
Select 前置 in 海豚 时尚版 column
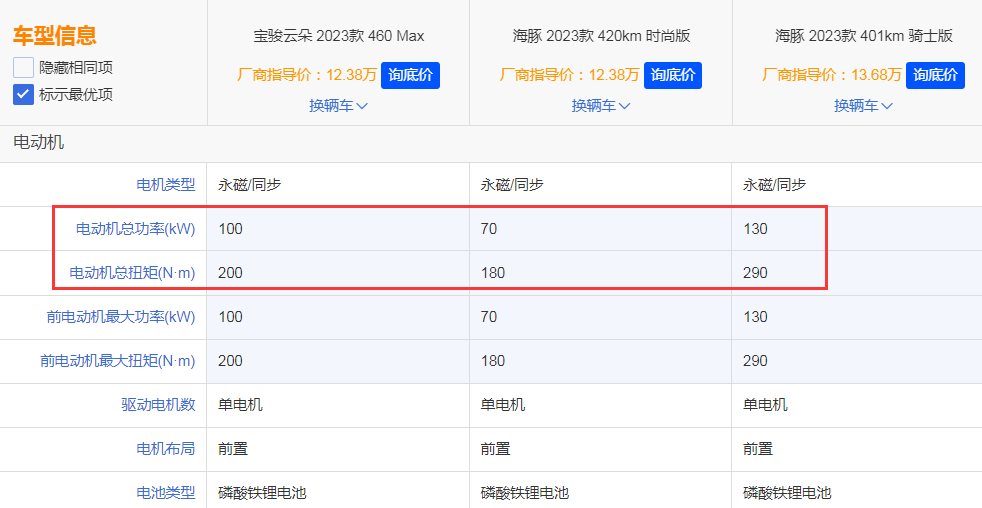(x=495, y=448)
